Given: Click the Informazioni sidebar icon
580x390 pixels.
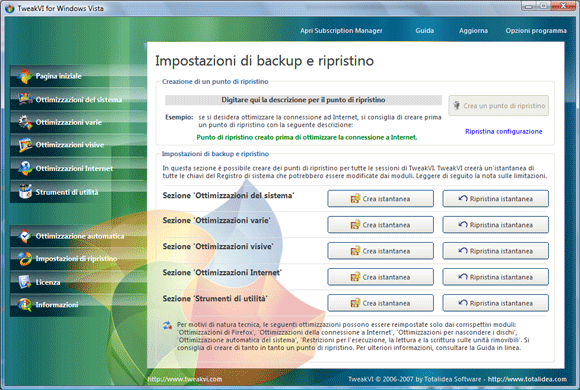Looking at the screenshot, I should click(25, 305).
